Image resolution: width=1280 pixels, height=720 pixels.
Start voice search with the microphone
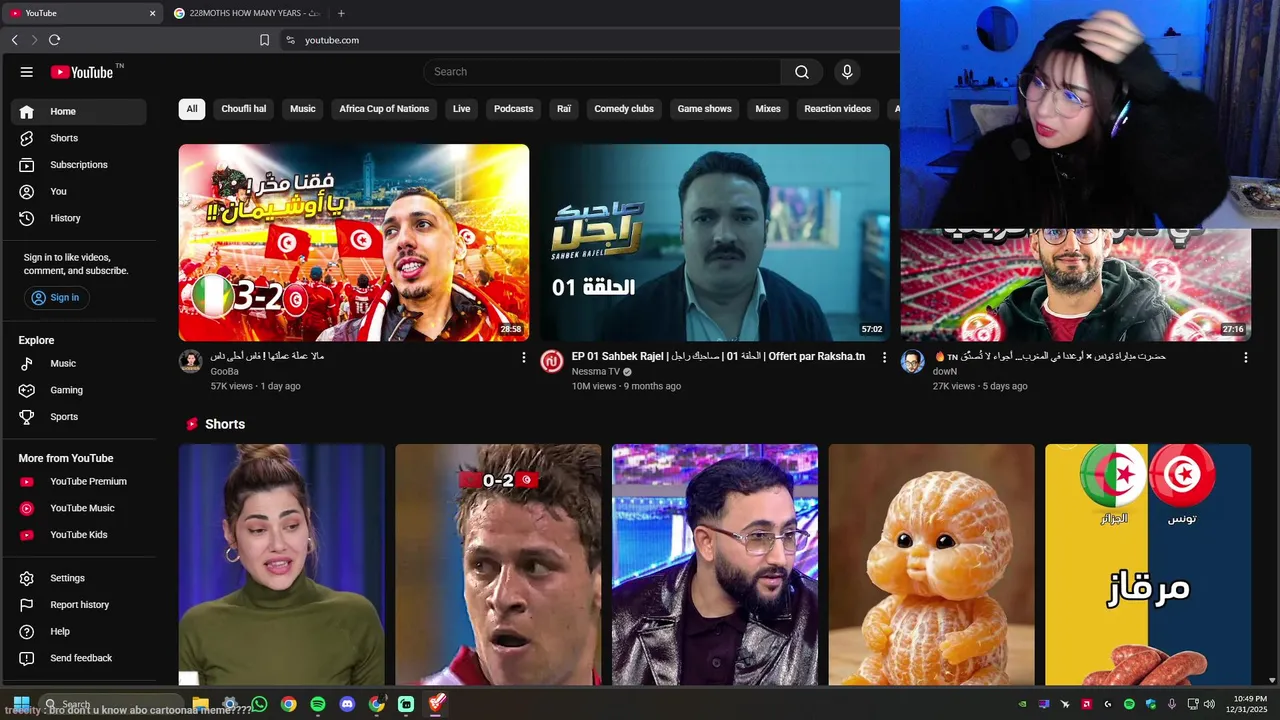pos(847,72)
